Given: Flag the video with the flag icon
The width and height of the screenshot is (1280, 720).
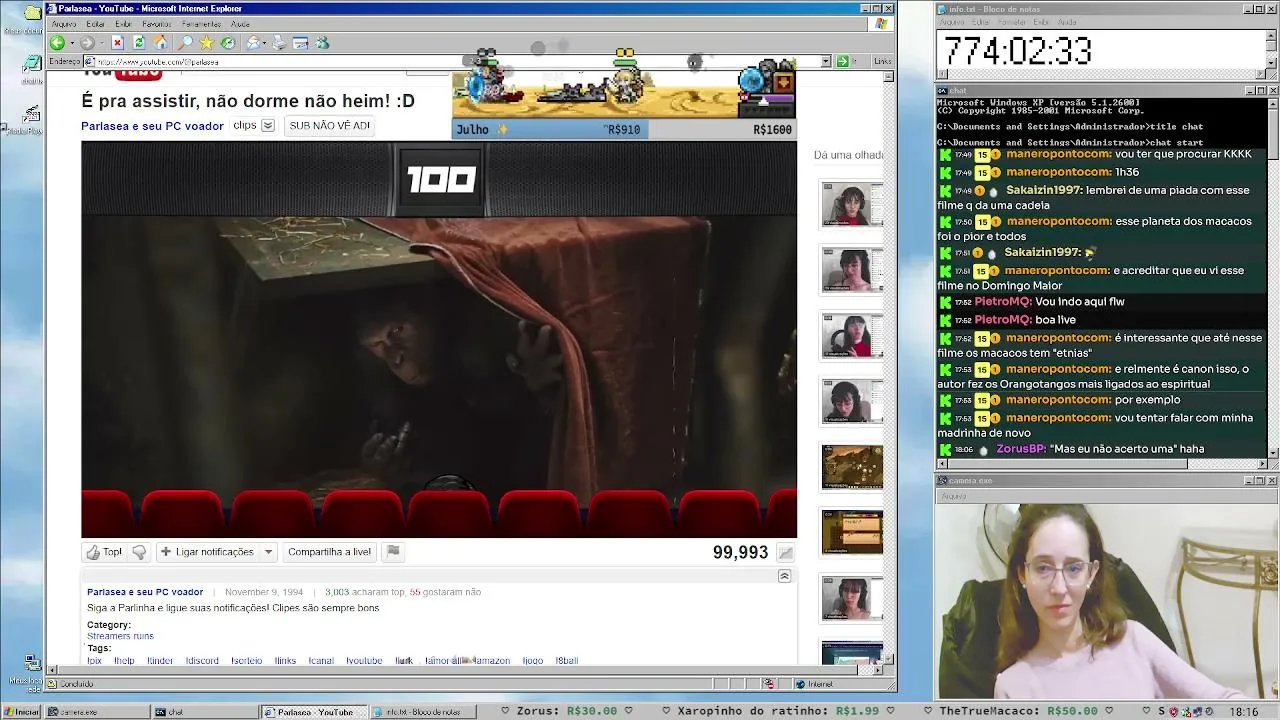Looking at the screenshot, I should coord(393,551).
